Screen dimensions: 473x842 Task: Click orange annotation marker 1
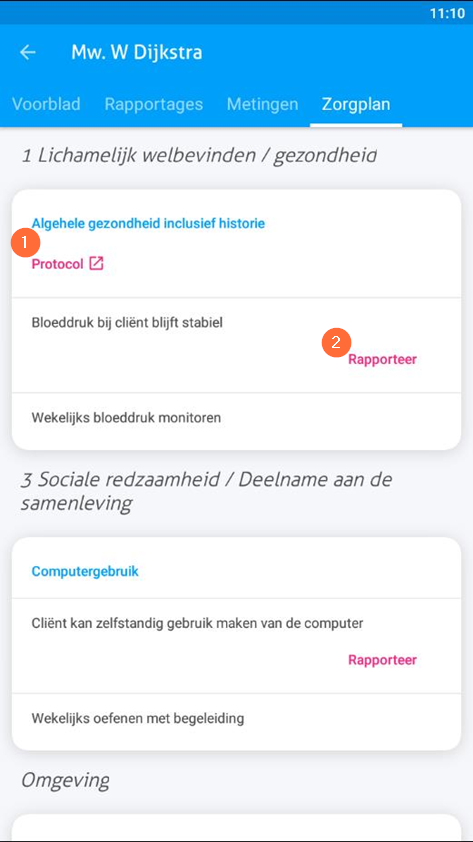pyautogui.click(x=26, y=243)
